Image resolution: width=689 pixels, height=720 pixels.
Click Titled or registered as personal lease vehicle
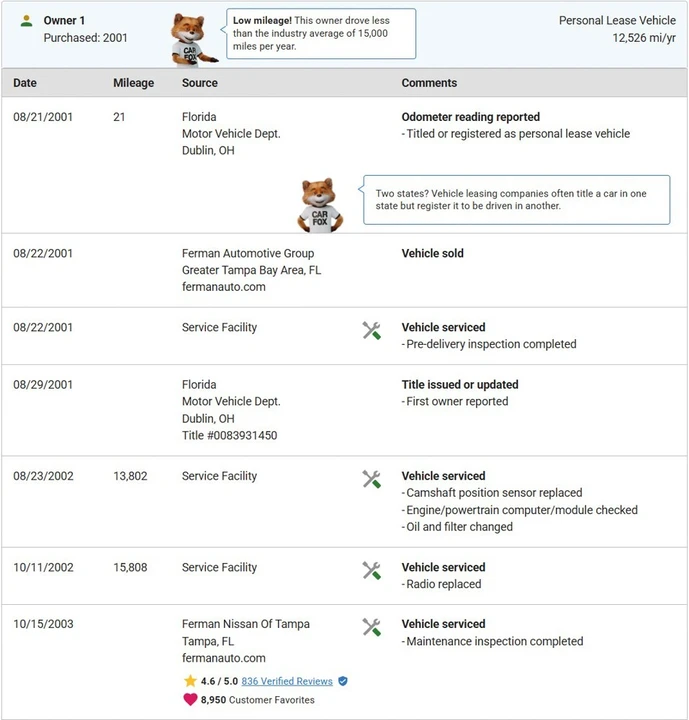click(x=516, y=134)
